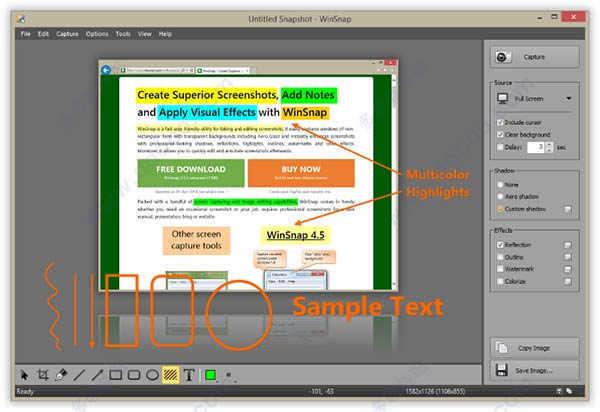Open the Help menu
Image resolution: width=600 pixels, height=412 pixels.
[165, 34]
